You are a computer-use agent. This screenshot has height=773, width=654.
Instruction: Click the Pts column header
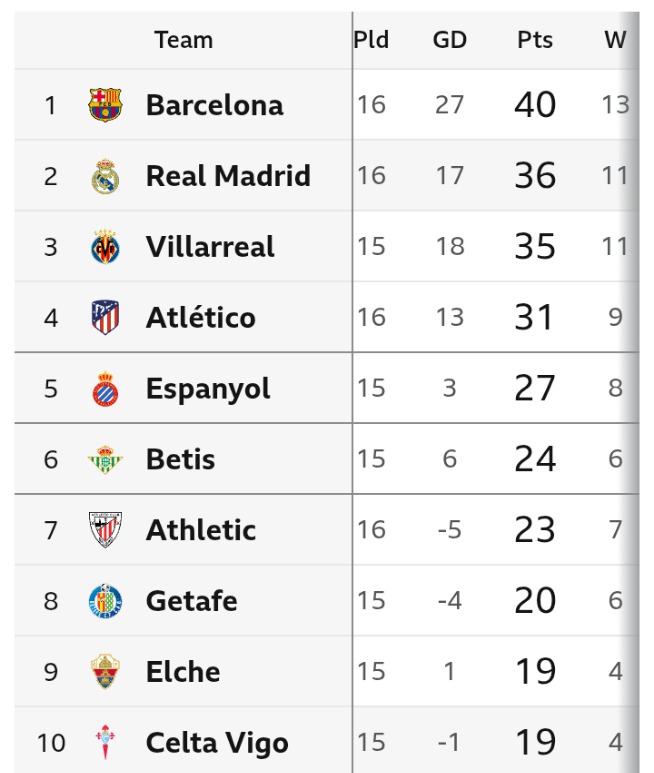tap(535, 40)
